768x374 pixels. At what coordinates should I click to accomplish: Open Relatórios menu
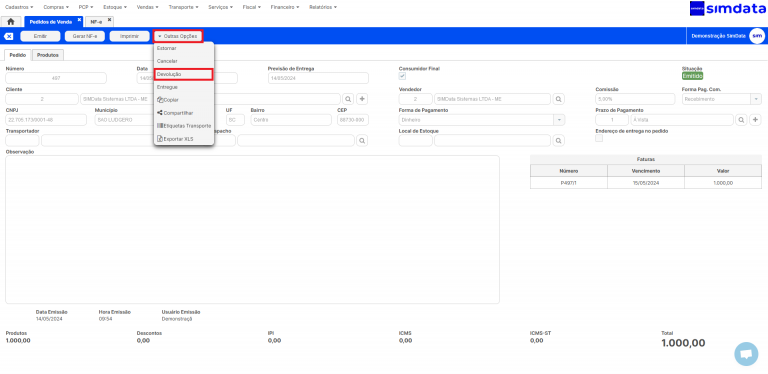[x=323, y=7]
